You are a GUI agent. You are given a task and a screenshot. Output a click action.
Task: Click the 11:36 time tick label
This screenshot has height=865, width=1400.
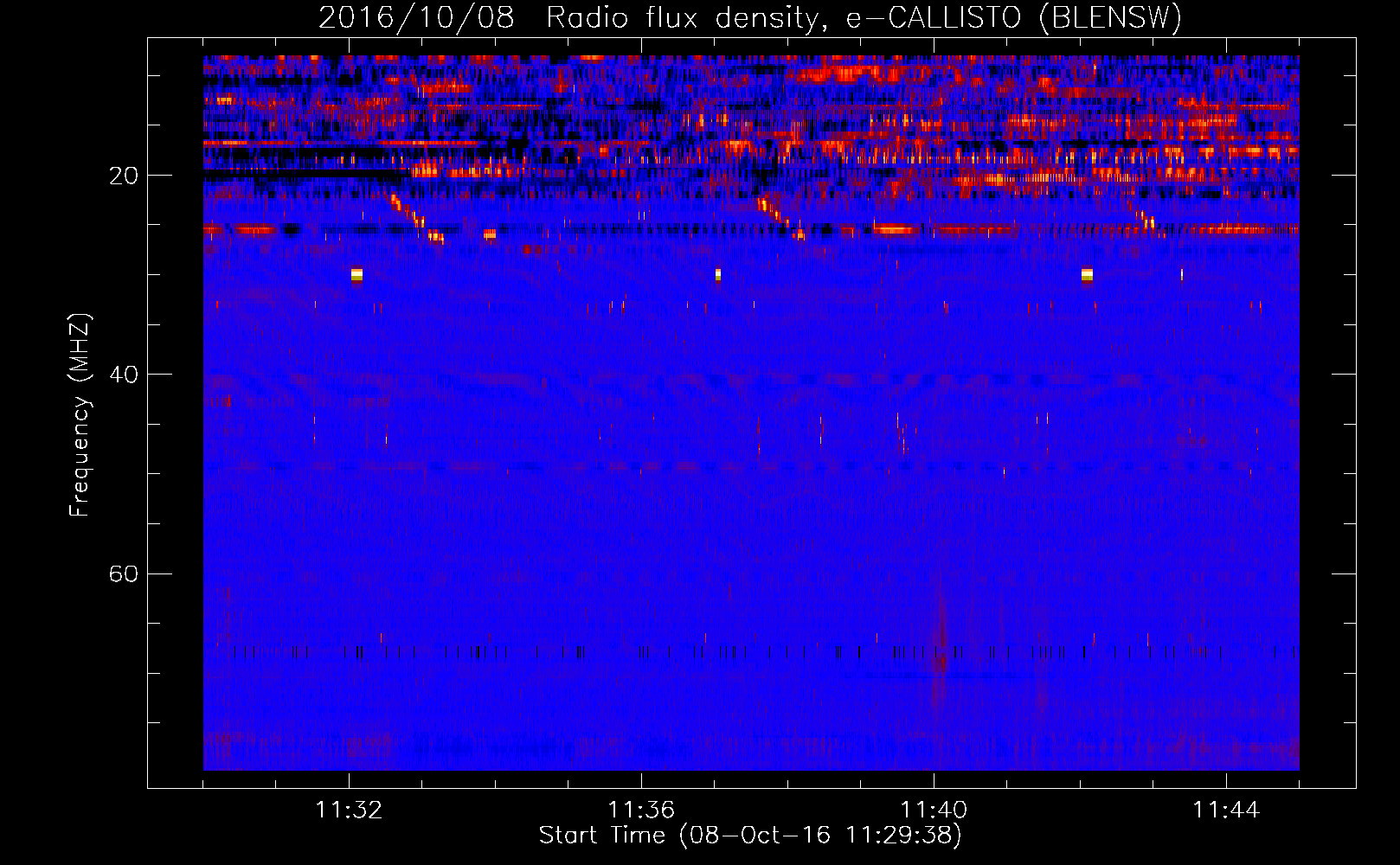pos(641,811)
